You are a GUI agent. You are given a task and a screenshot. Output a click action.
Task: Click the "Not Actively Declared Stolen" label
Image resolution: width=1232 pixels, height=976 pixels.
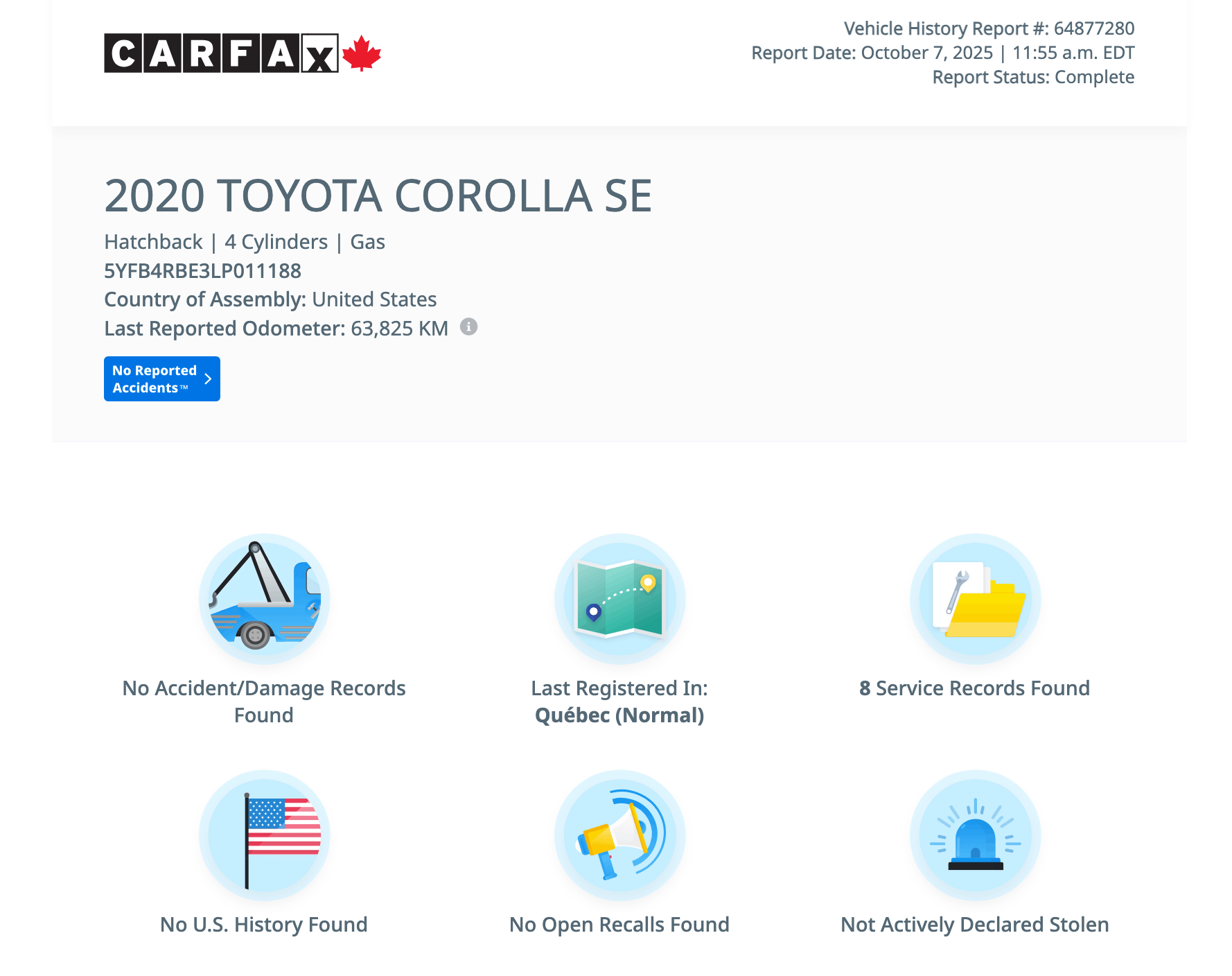[x=975, y=924]
